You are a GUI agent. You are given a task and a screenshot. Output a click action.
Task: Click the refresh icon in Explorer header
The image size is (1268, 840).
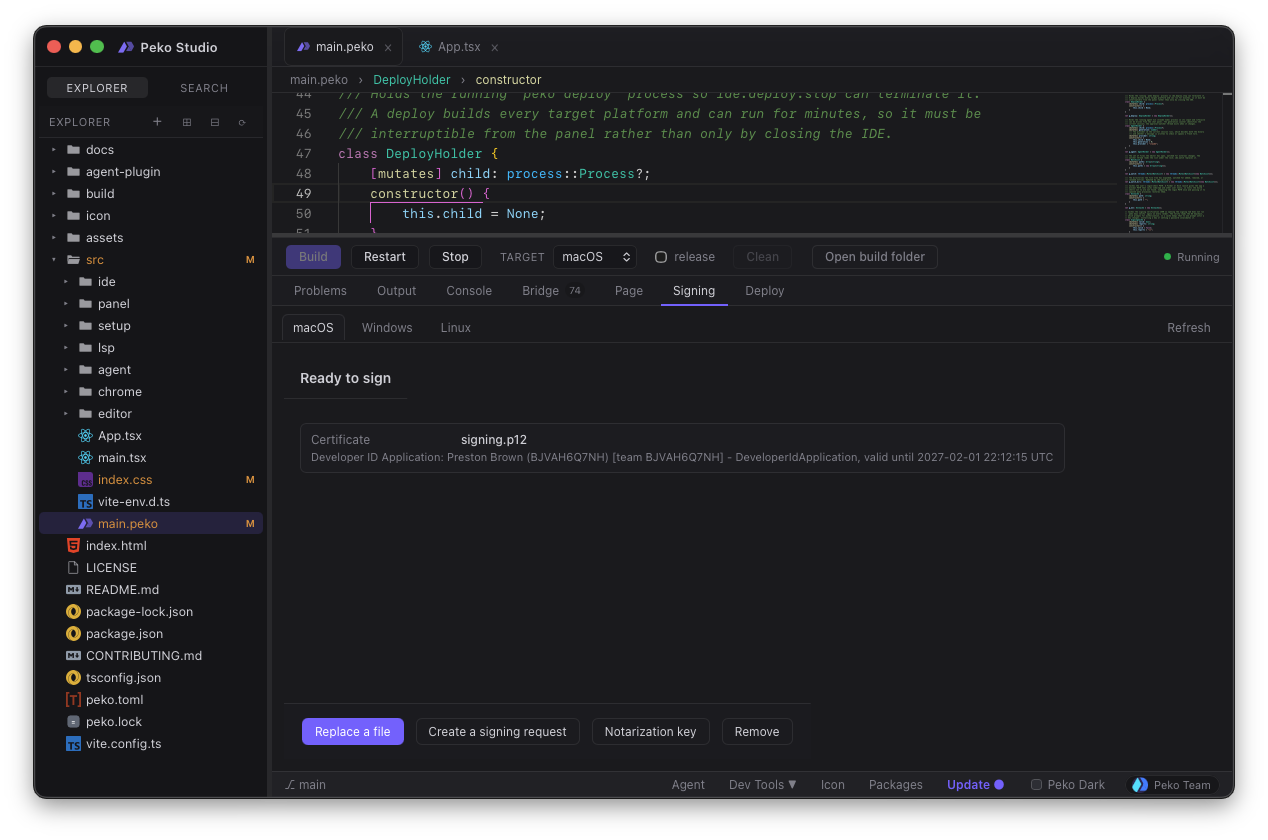pos(242,122)
